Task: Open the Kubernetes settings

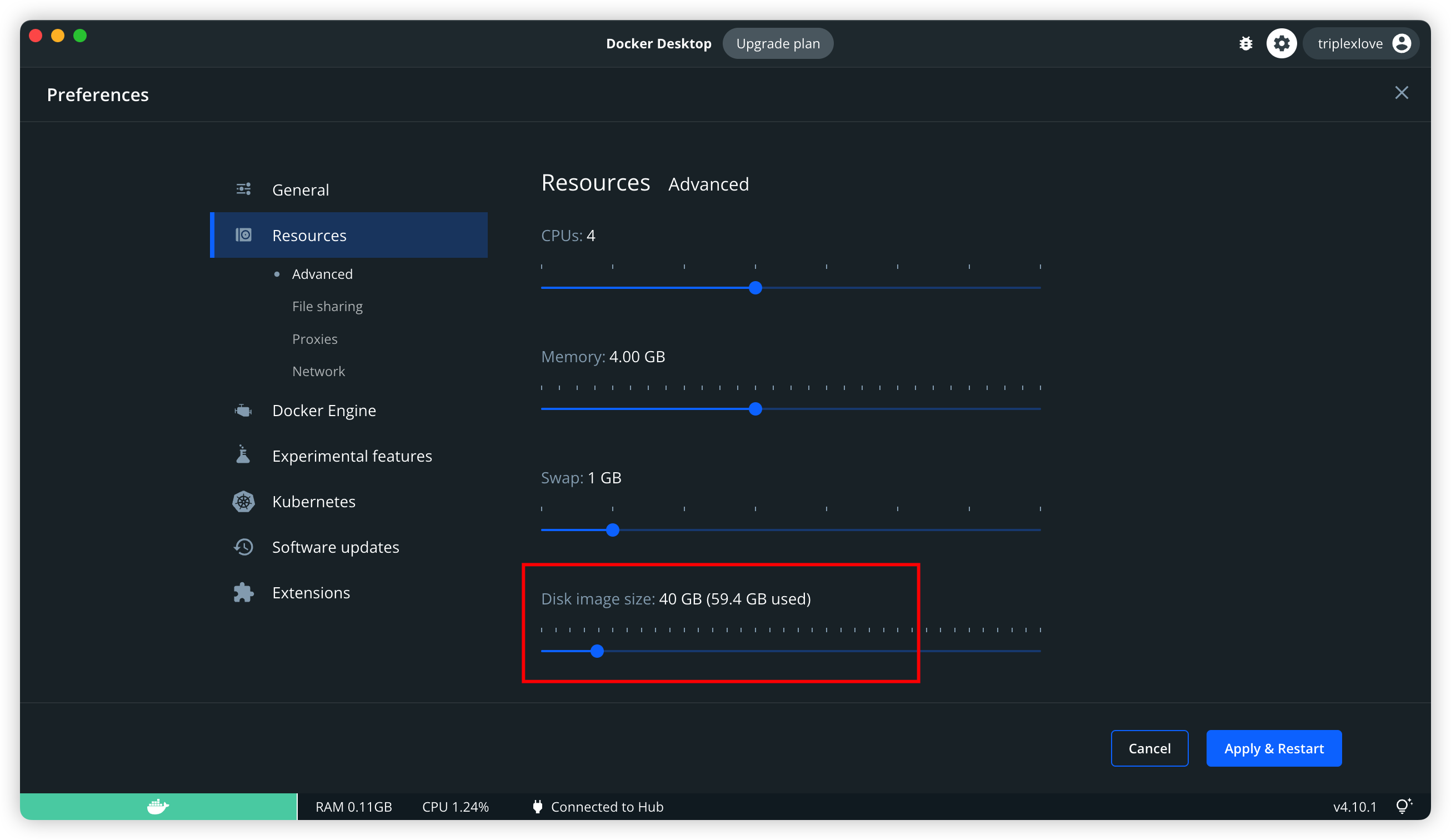Action: (x=349, y=502)
